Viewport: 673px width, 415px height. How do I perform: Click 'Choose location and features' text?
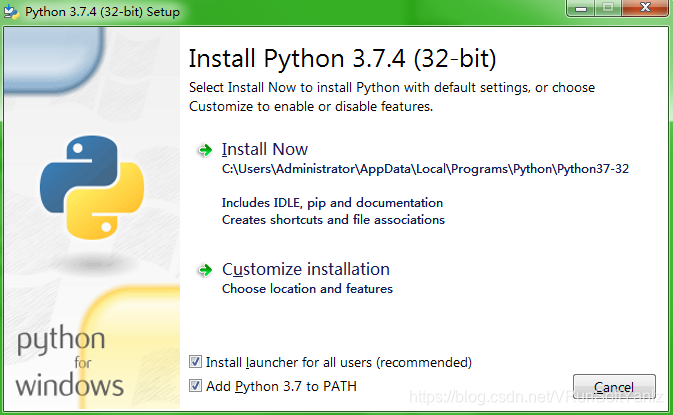pyautogui.click(x=307, y=289)
